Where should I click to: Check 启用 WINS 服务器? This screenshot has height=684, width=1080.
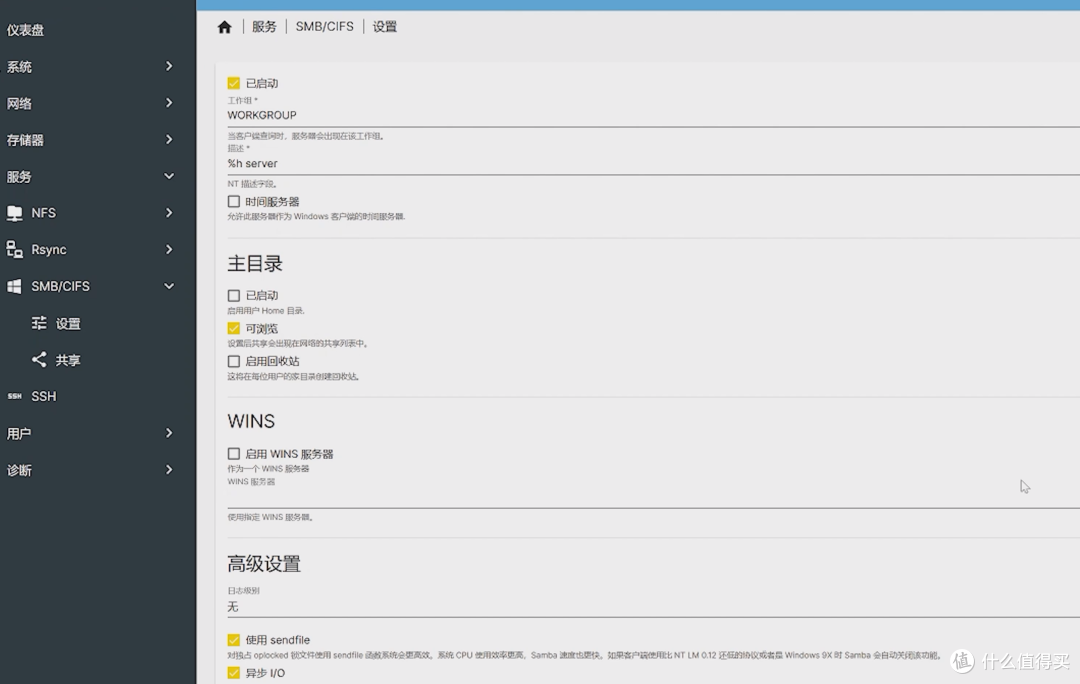click(234, 454)
